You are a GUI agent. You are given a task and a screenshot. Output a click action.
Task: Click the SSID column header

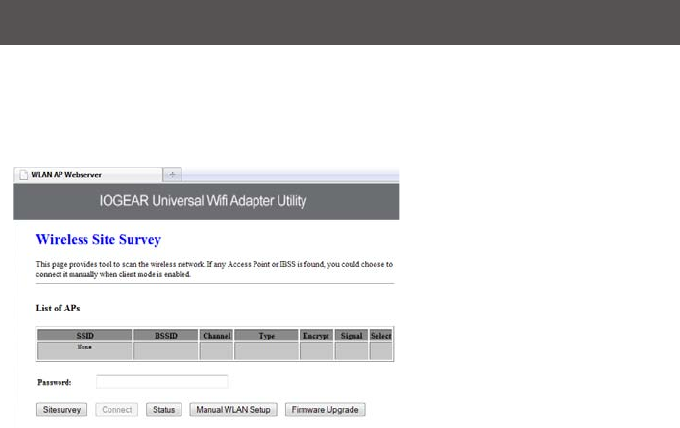tap(85, 335)
